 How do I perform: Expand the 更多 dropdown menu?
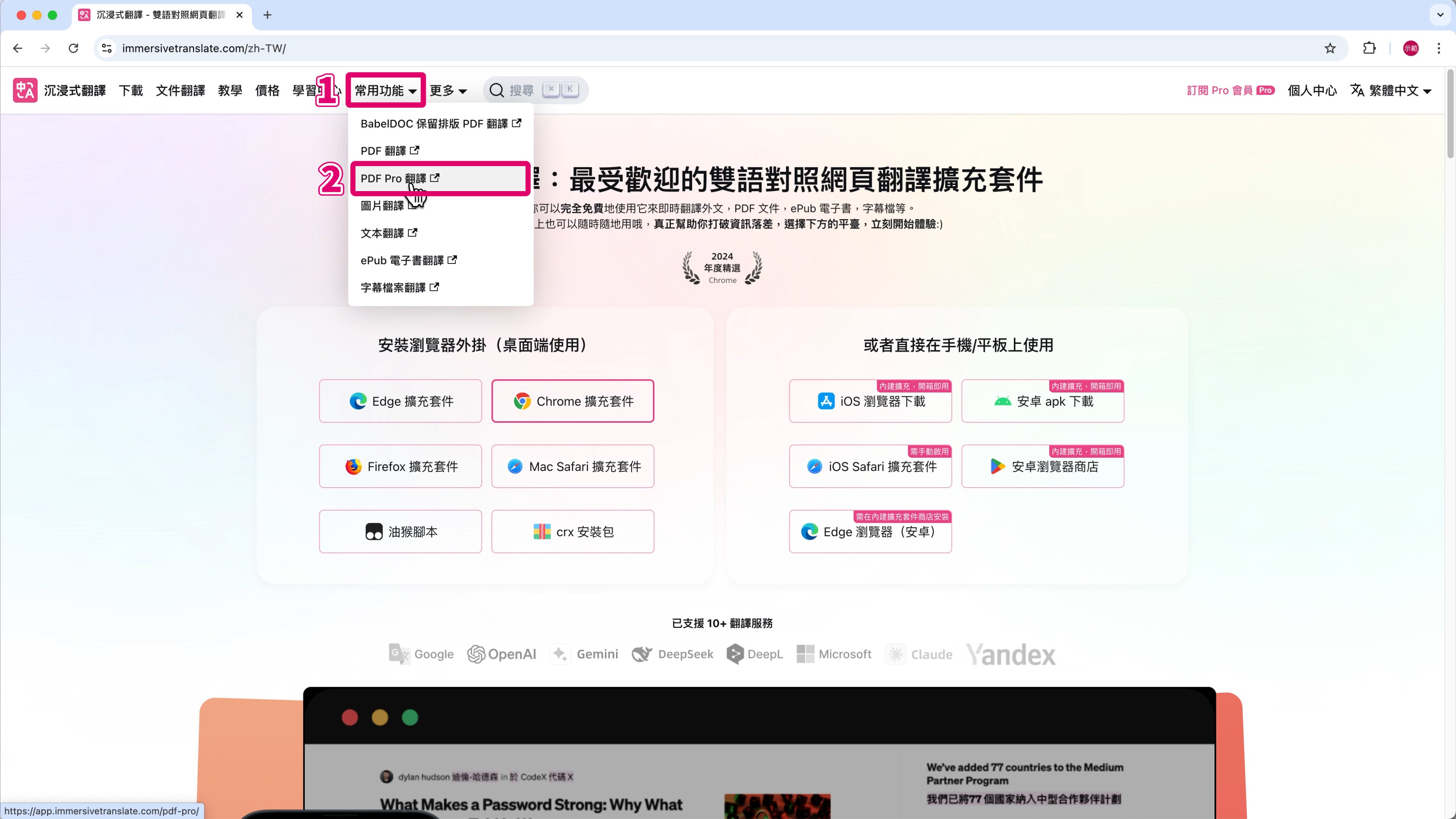point(448,91)
